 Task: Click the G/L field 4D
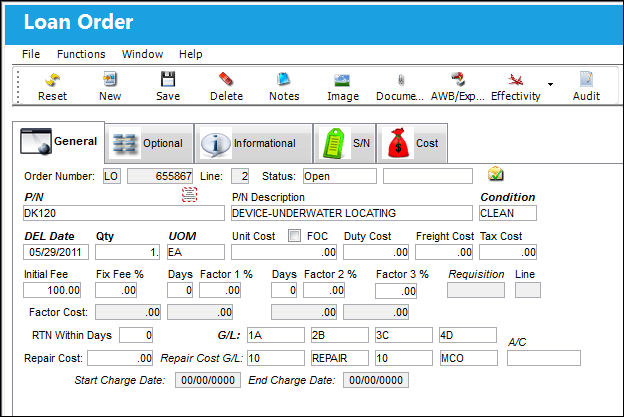pos(468,335)
